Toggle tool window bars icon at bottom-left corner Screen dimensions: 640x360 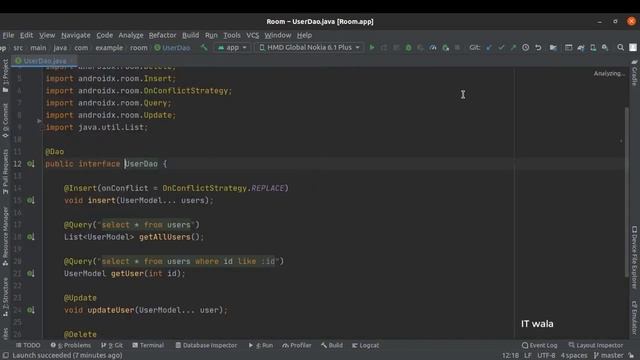5,356
